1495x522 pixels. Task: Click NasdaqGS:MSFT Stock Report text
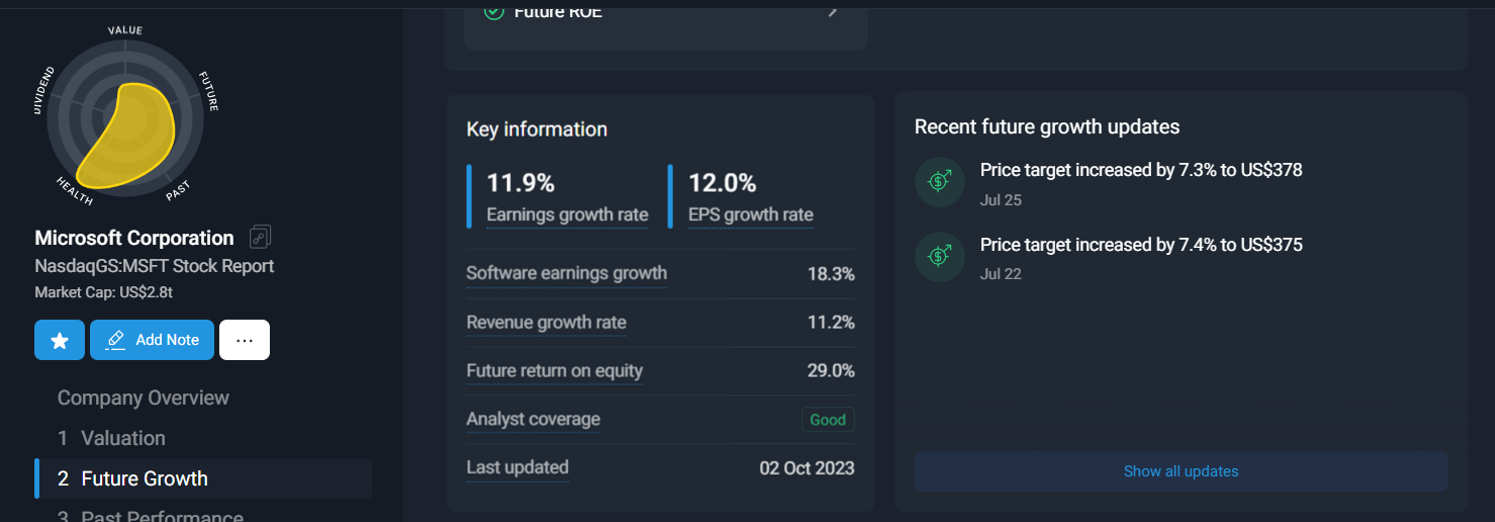tap(154, 266)
